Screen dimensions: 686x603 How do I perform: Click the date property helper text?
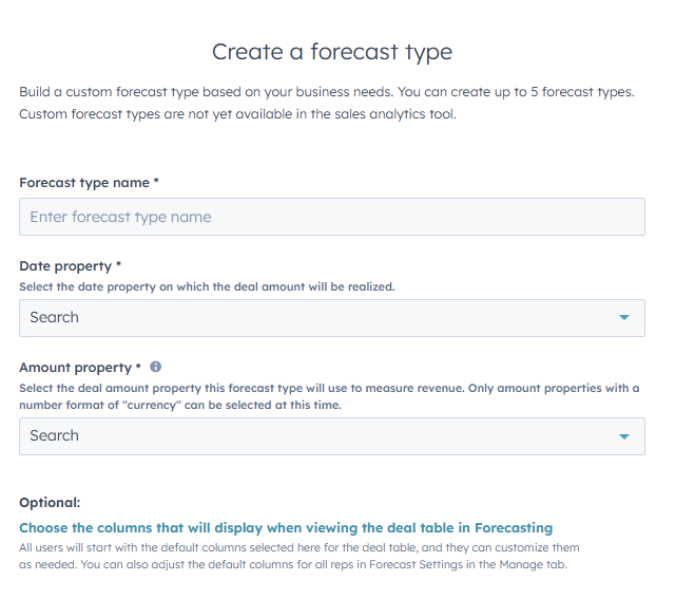click(x=207, y=287)
